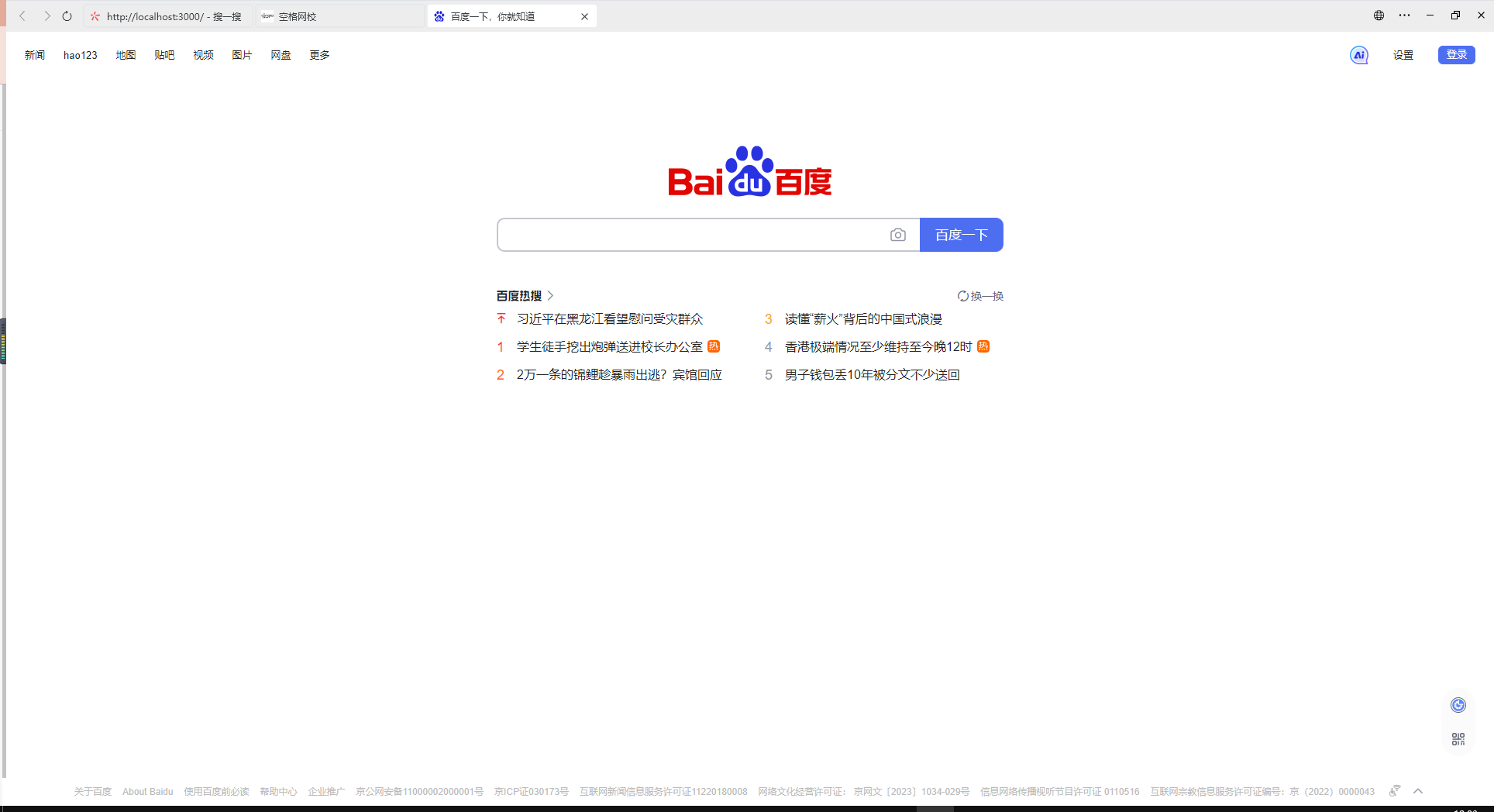Screen dimensions: 1494x812
Task: Go forward with the browser forward arrow
Action: (x=46, y=15)
